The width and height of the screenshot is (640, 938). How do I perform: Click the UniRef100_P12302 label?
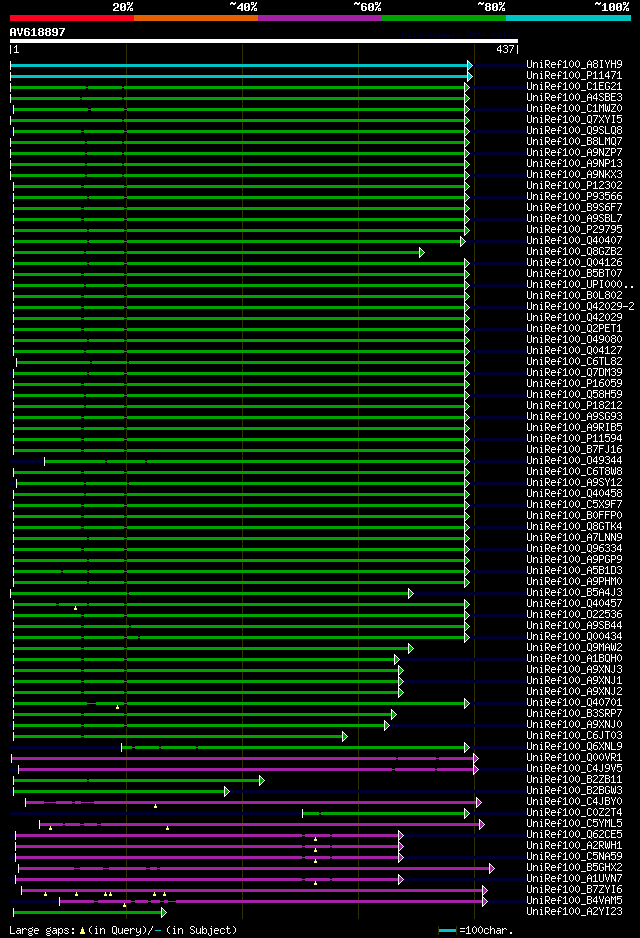(x=574, y=185)
